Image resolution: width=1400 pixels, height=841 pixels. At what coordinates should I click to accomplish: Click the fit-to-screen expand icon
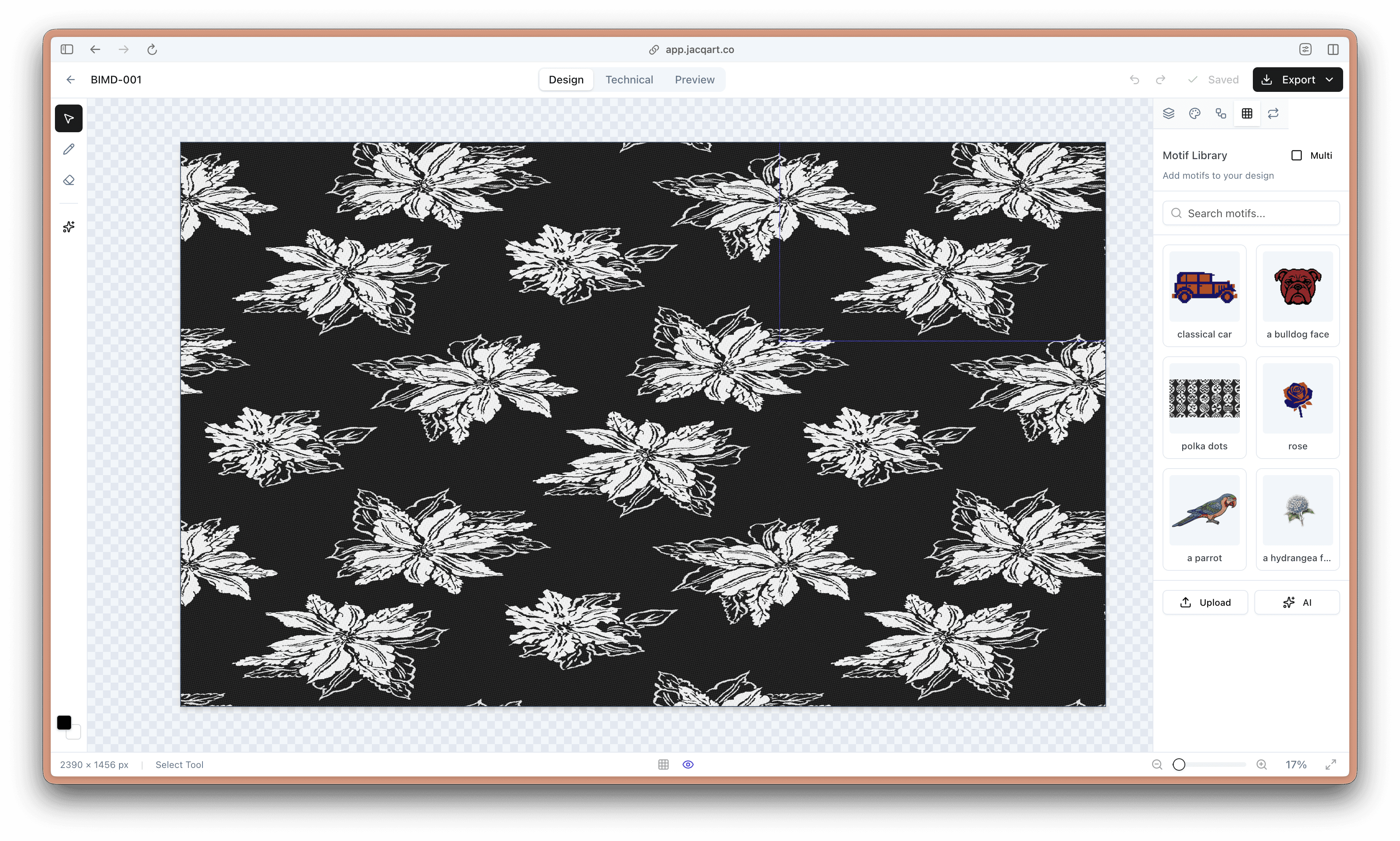(1330, 765)
